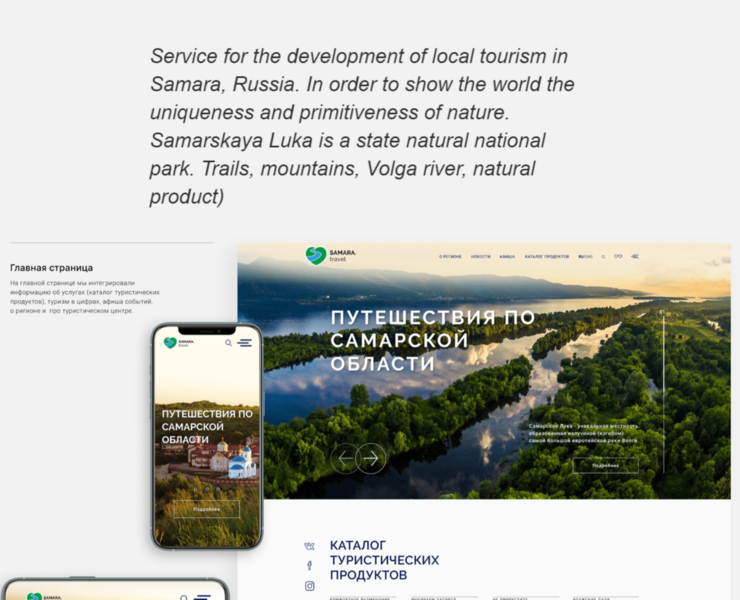Viewport: 740px width, 600px height.
Task: Open 'О регионе' navigation item
Action: click(450, 257)
